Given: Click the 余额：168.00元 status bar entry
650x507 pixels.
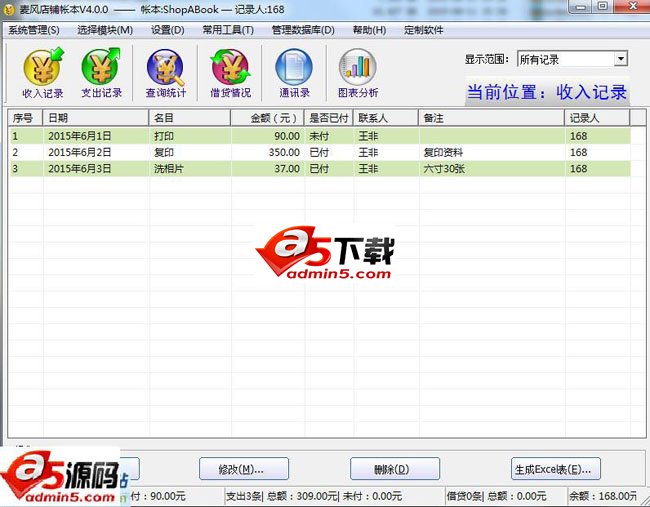Looking at the screenshot, I should [x=603, y=496].
